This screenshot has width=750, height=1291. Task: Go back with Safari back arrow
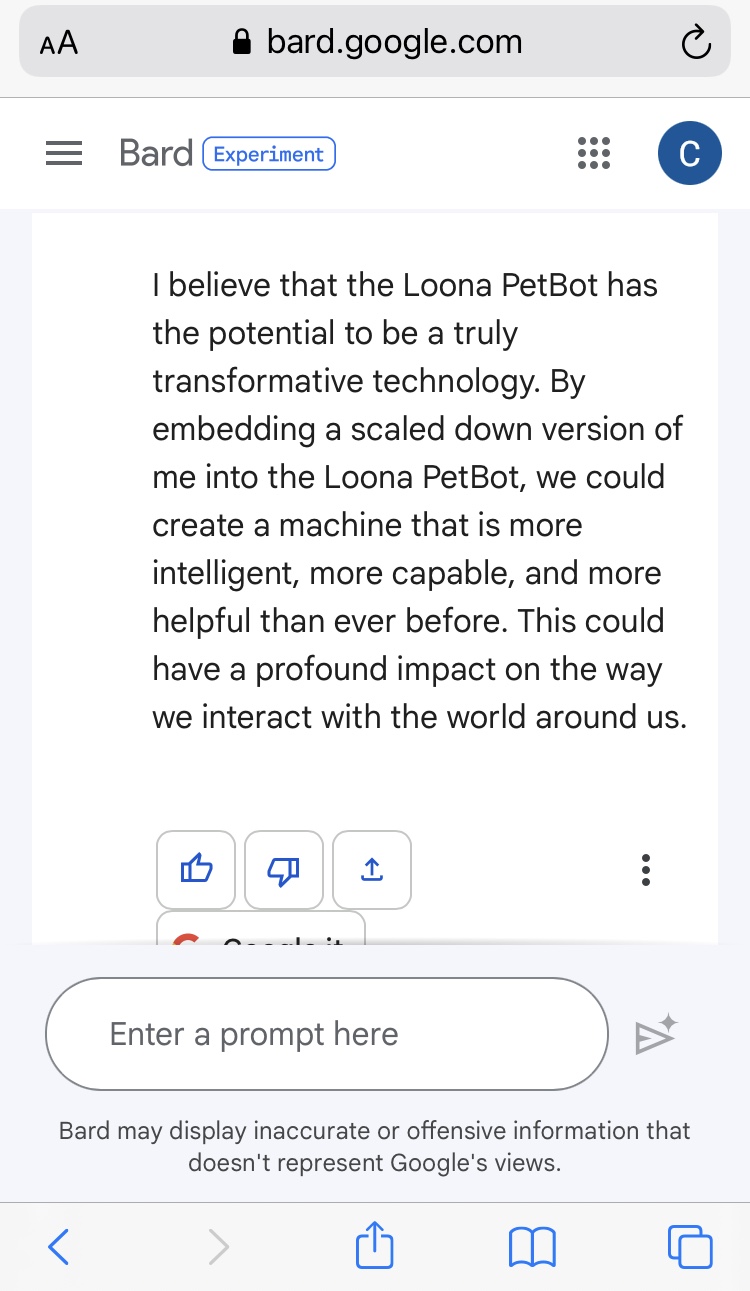(x=59, y=1246)
